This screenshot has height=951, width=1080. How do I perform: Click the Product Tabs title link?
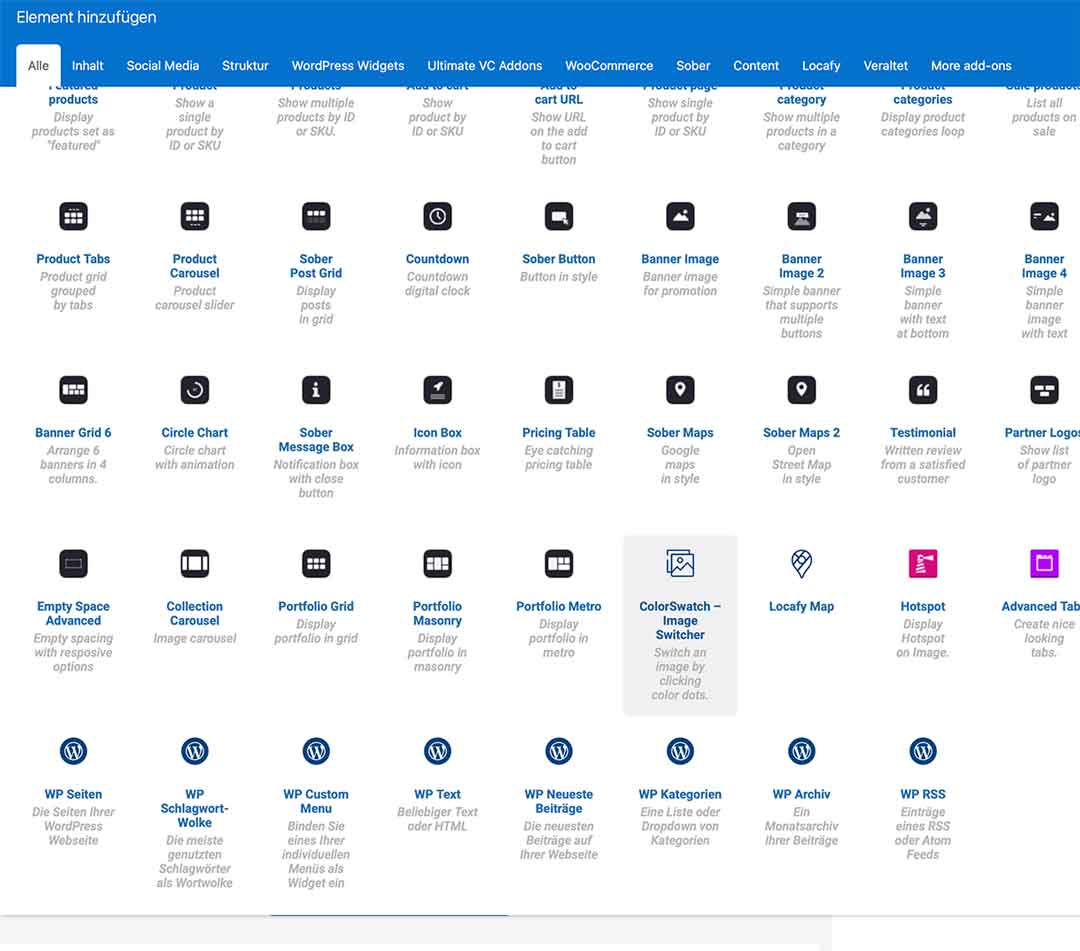[x=73, y=259]
